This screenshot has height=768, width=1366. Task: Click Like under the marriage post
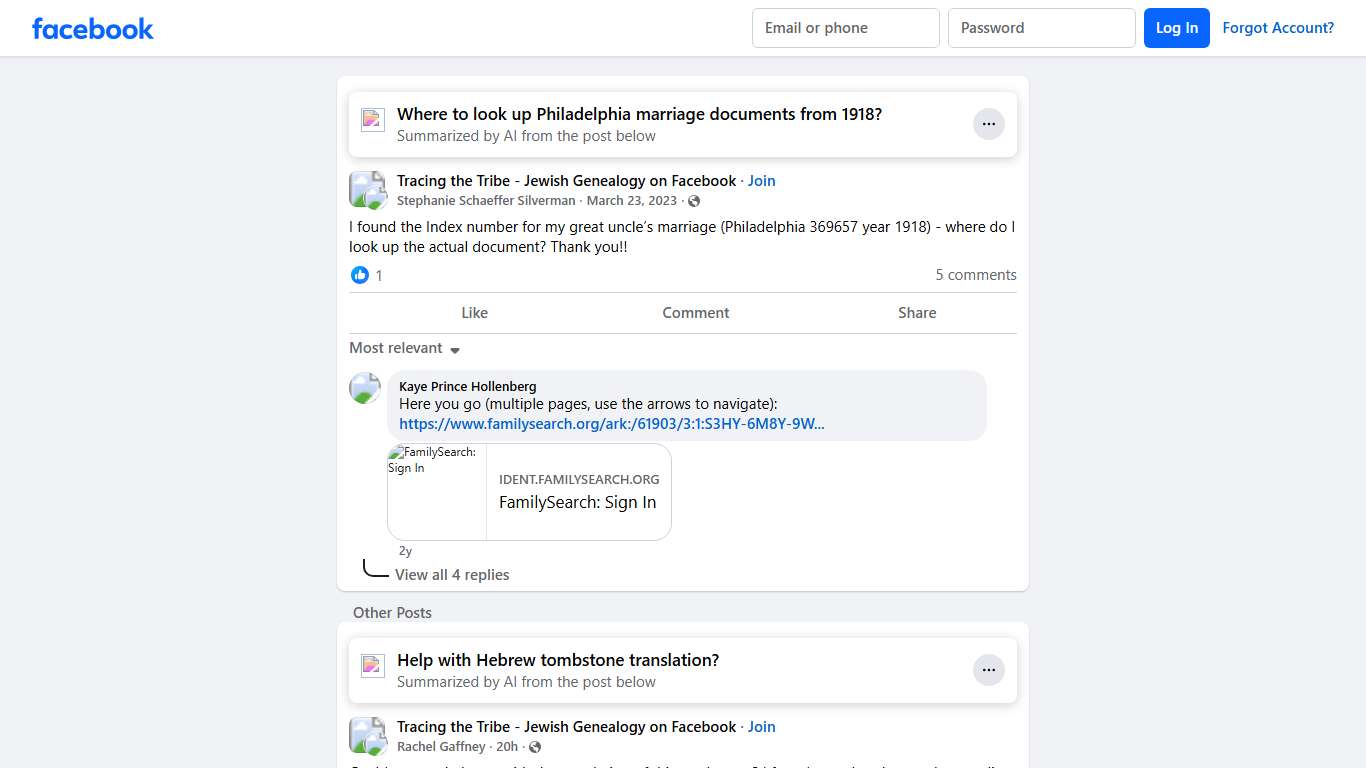(474, 312)
